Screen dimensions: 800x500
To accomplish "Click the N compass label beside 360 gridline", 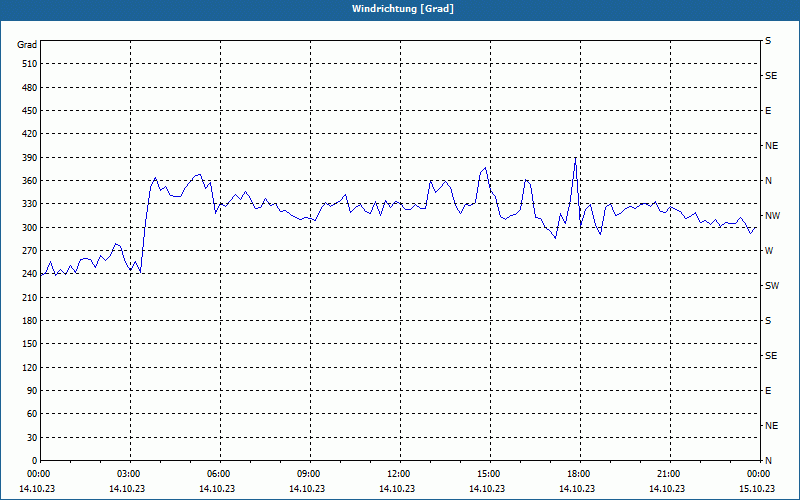I will tap(768, 181).
